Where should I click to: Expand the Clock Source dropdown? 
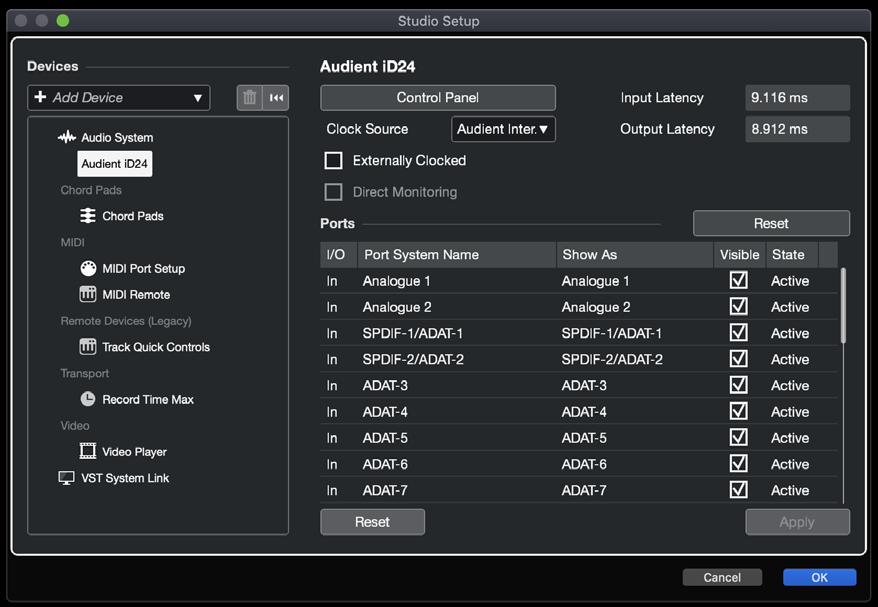(503, 129)
